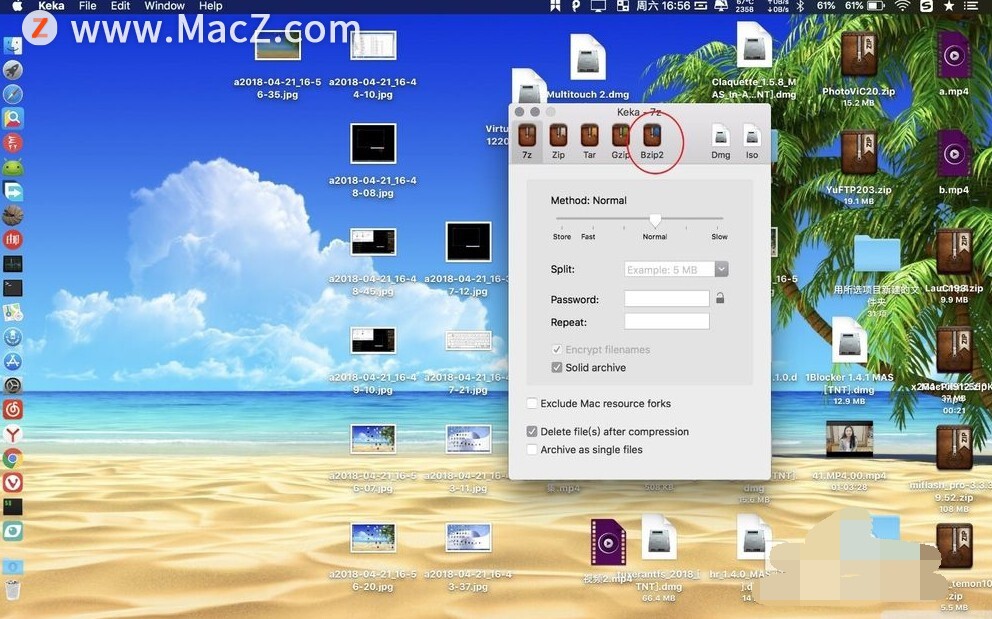
Task: Open the Apple menu
Action: pos(17,6)
